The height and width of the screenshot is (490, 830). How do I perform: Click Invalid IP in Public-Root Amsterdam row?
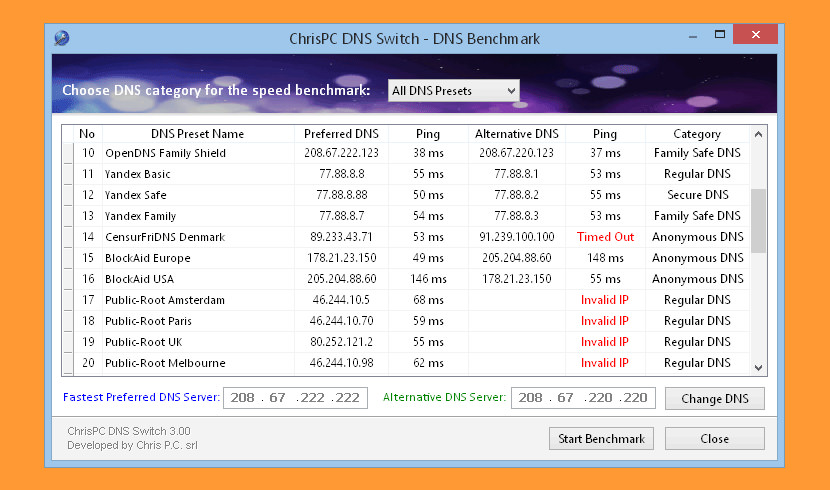click(x=605, y=300)
